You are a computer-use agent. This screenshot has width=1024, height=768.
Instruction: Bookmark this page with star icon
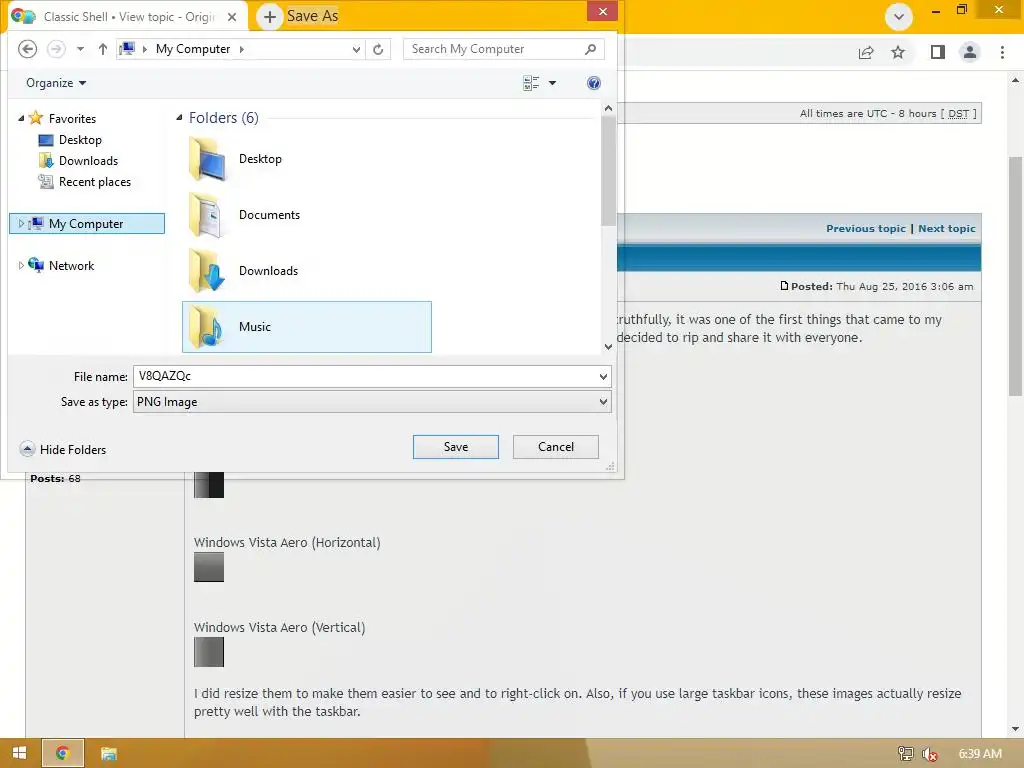click(898, 52)
